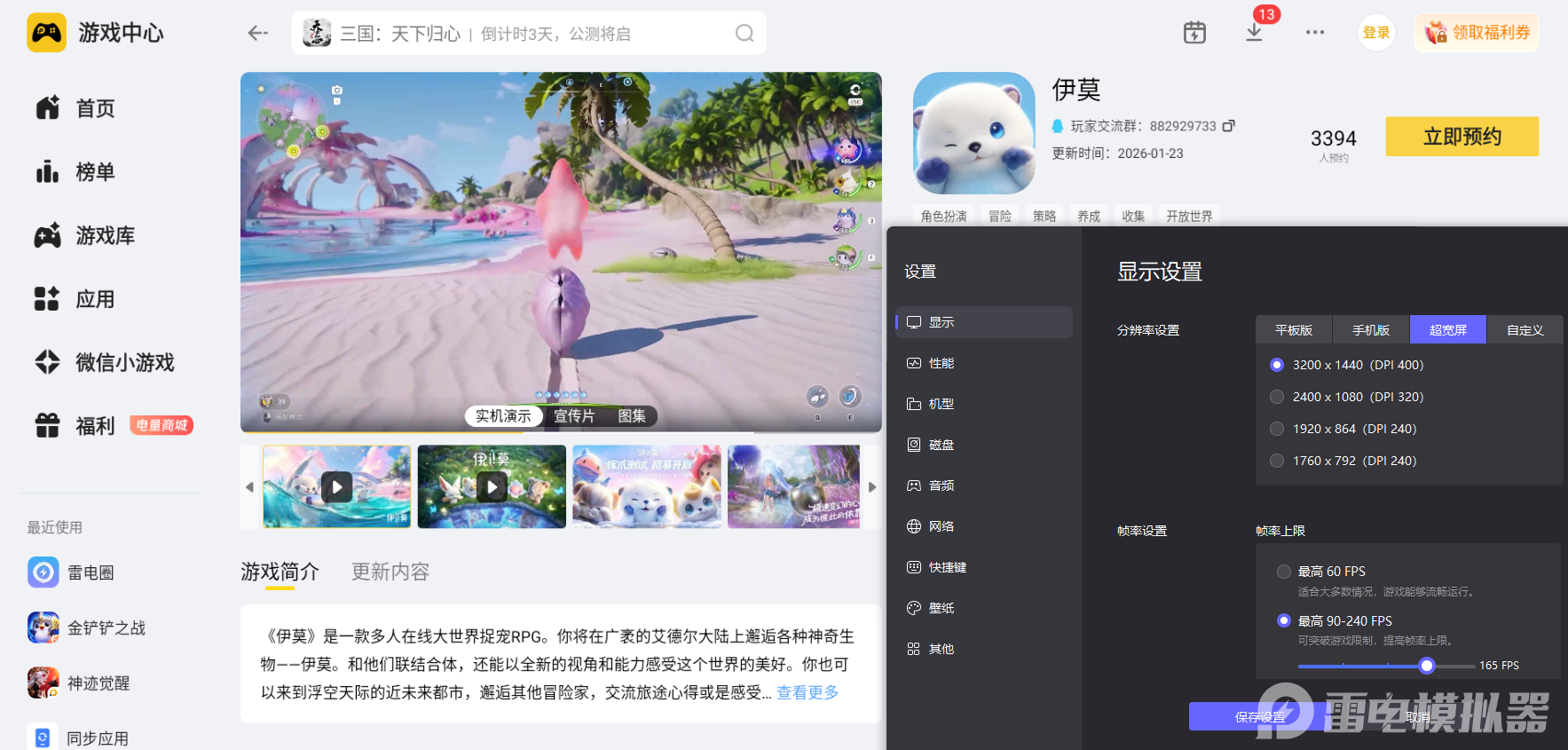
Task: Click the 角色扮演 genre tag
Action: tap(944, 216)
